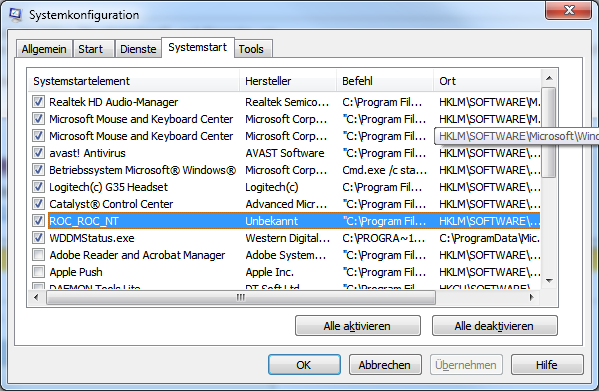Click the Logitech(c) manufacturer cell
599x391 pixels.
(x=271, y=187)
